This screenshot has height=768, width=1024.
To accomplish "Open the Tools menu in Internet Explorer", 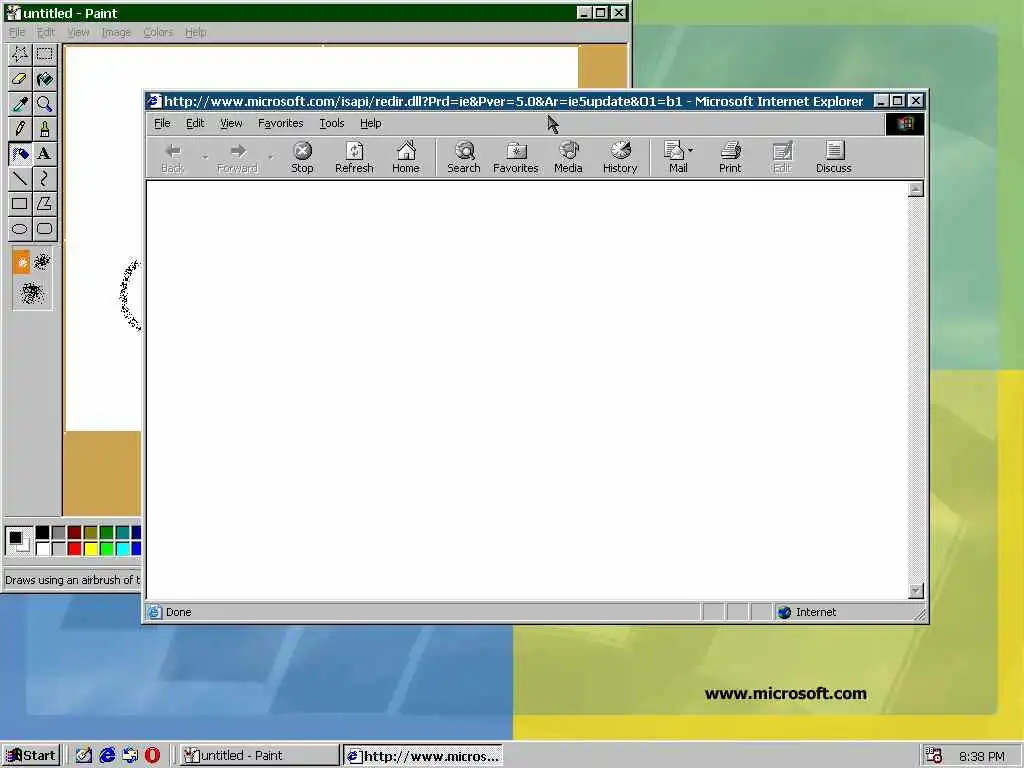I will [x=332, y=123].
